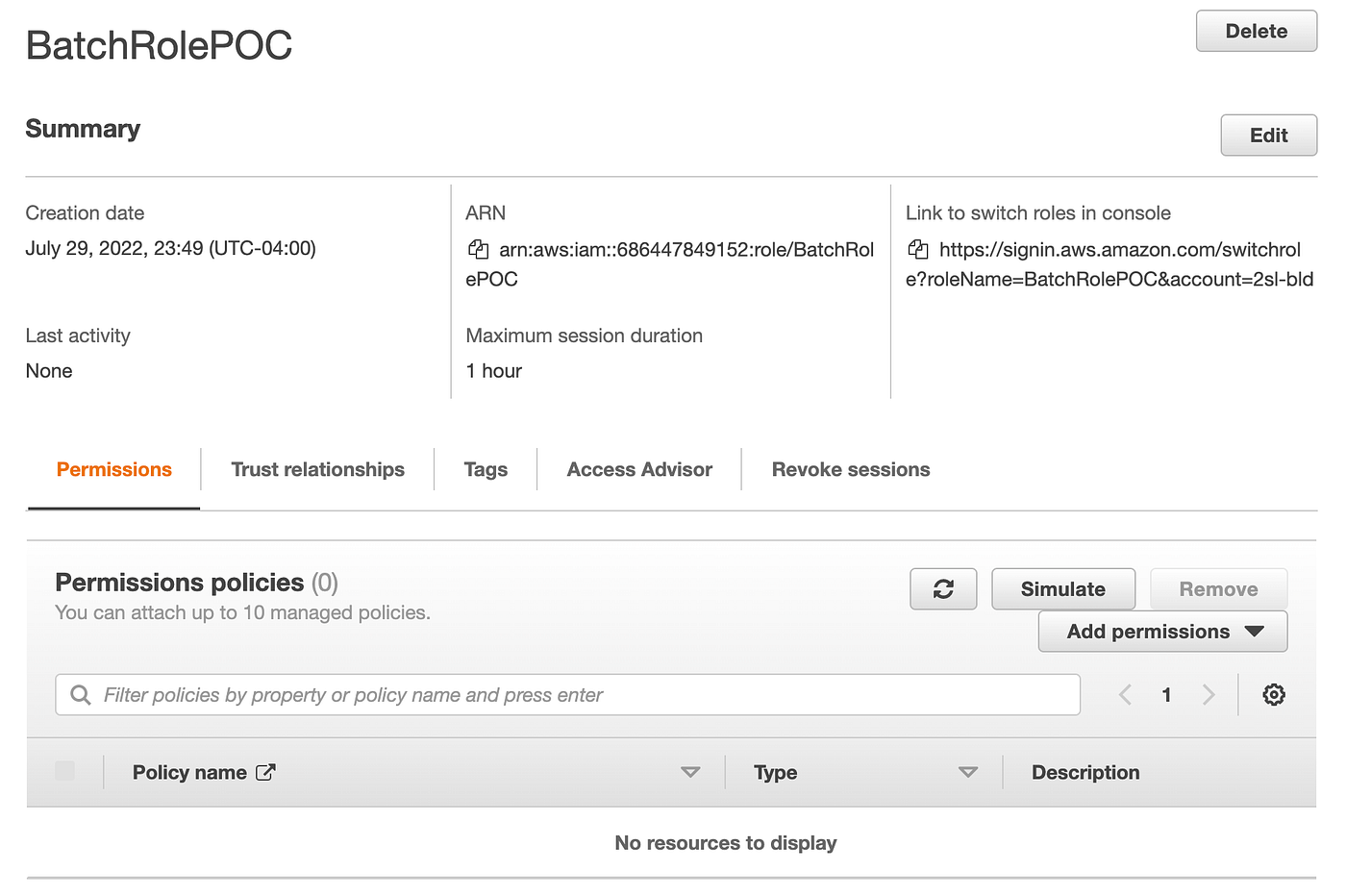This screenshot has width=1346, height=896.
Task: Sort by Type column arrow
Action: pos(968,772)
